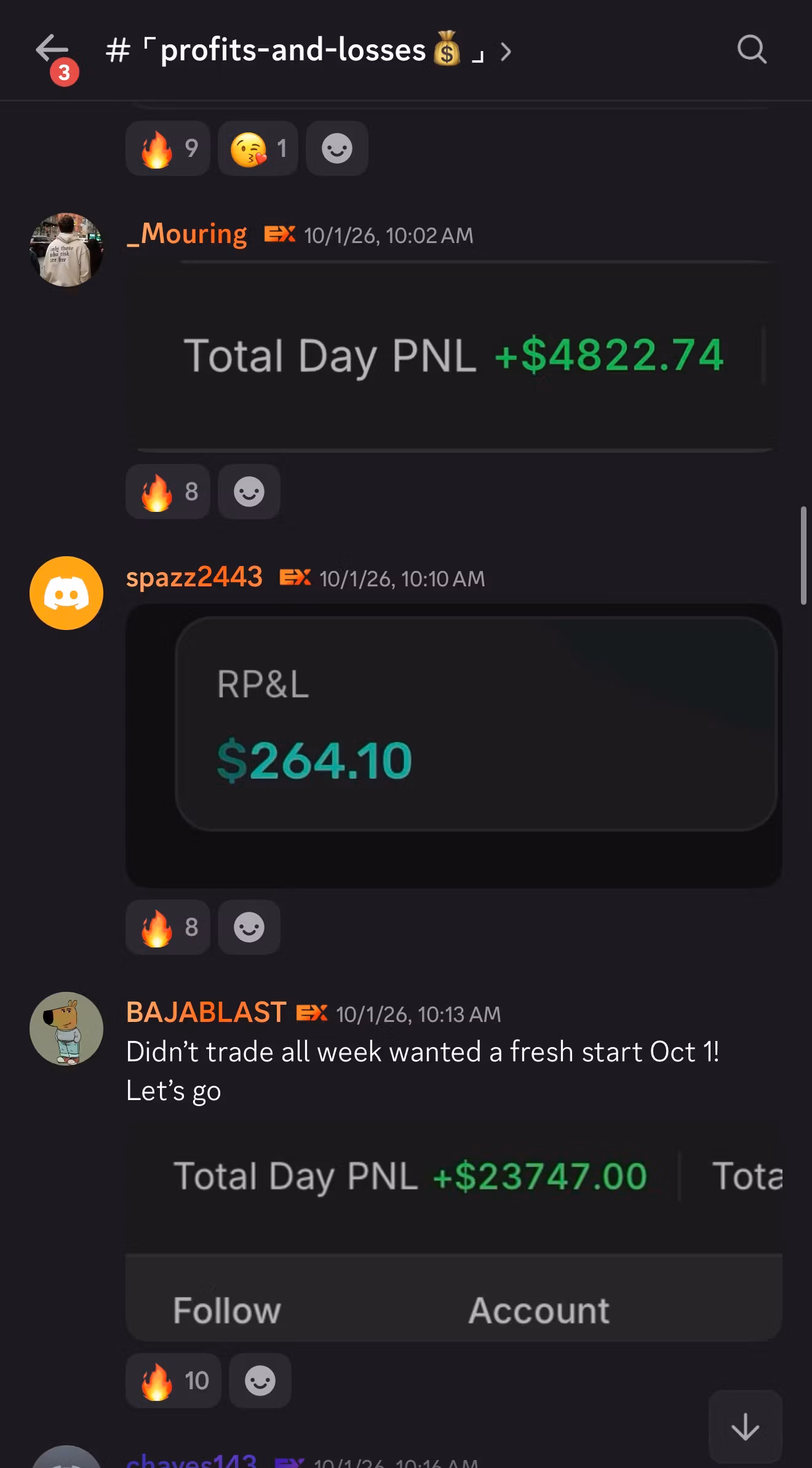Image resolution: width=812 pixels, height=1468 pixels.
Task: Toggle fire reaction showing 10
Action: pos(173,1381)
